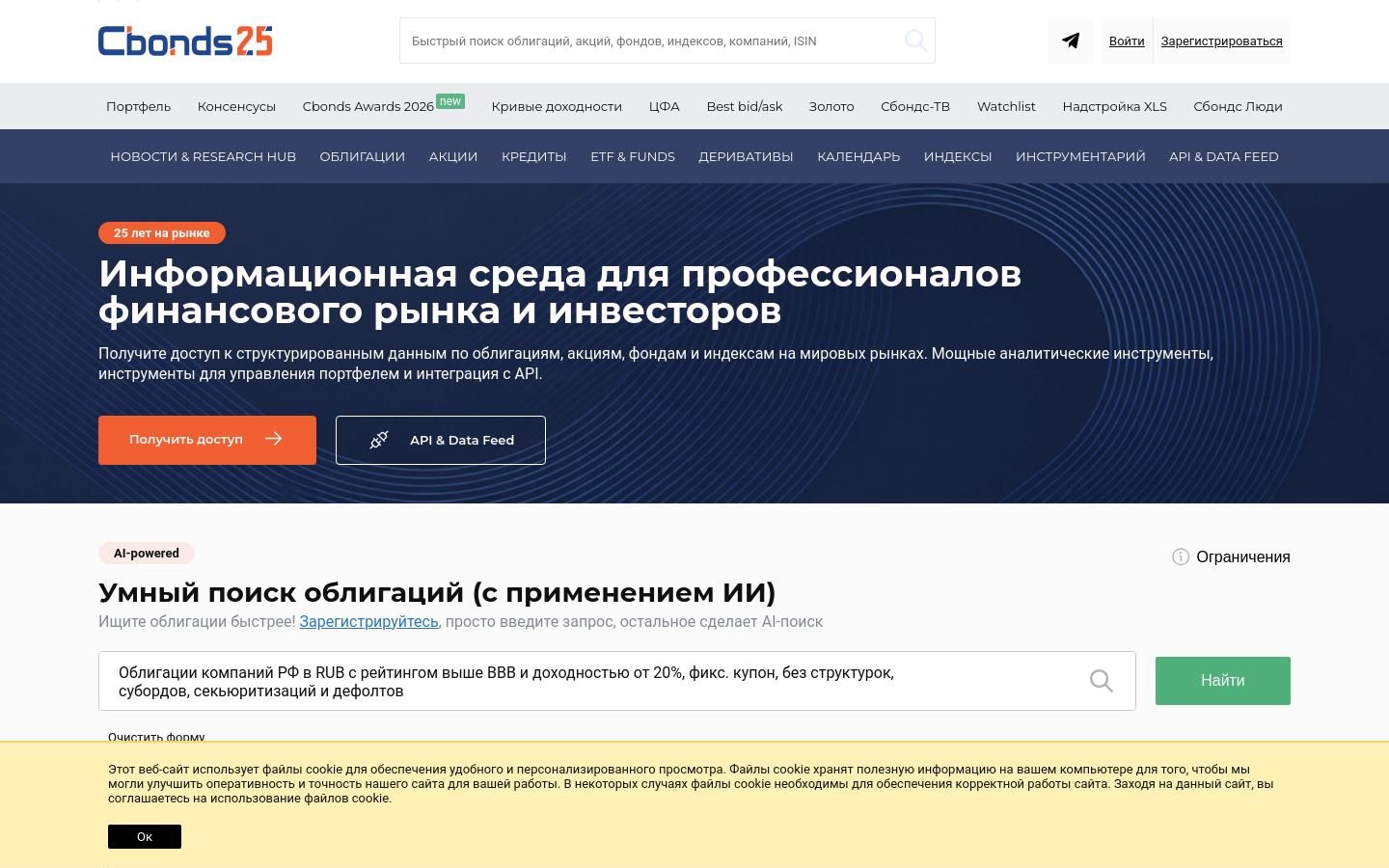Open the ИНСТРУМЕНТАРИЙ section
The image size is (1389, 868).
(x=1080, y=156)
